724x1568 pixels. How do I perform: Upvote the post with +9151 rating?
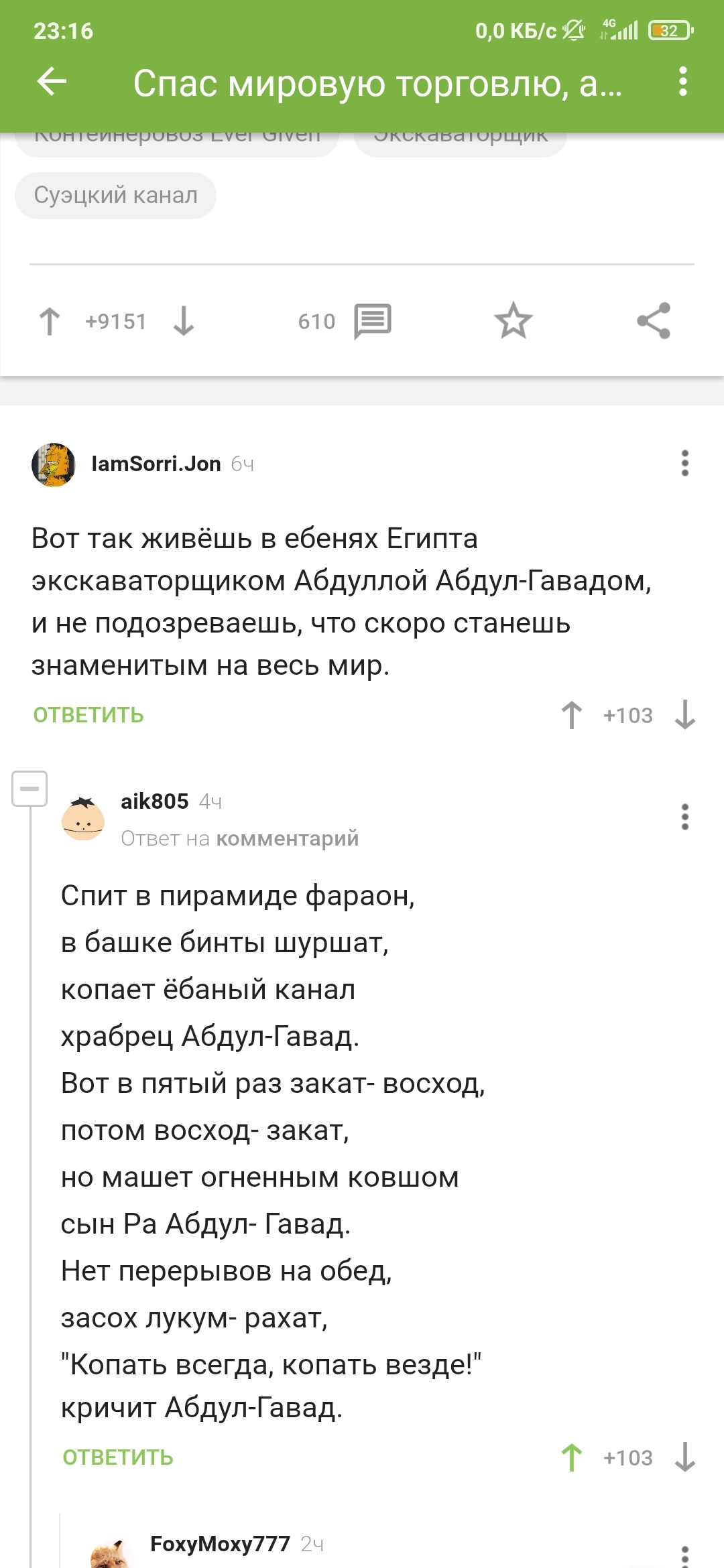click(50, 321)
